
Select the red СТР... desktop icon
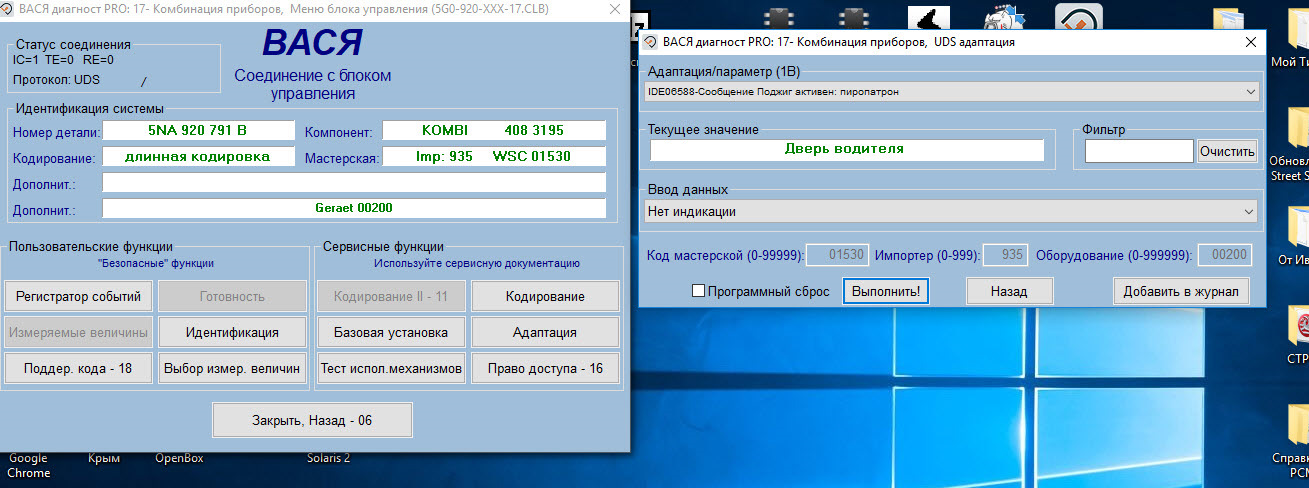(x=1297, y=335)
